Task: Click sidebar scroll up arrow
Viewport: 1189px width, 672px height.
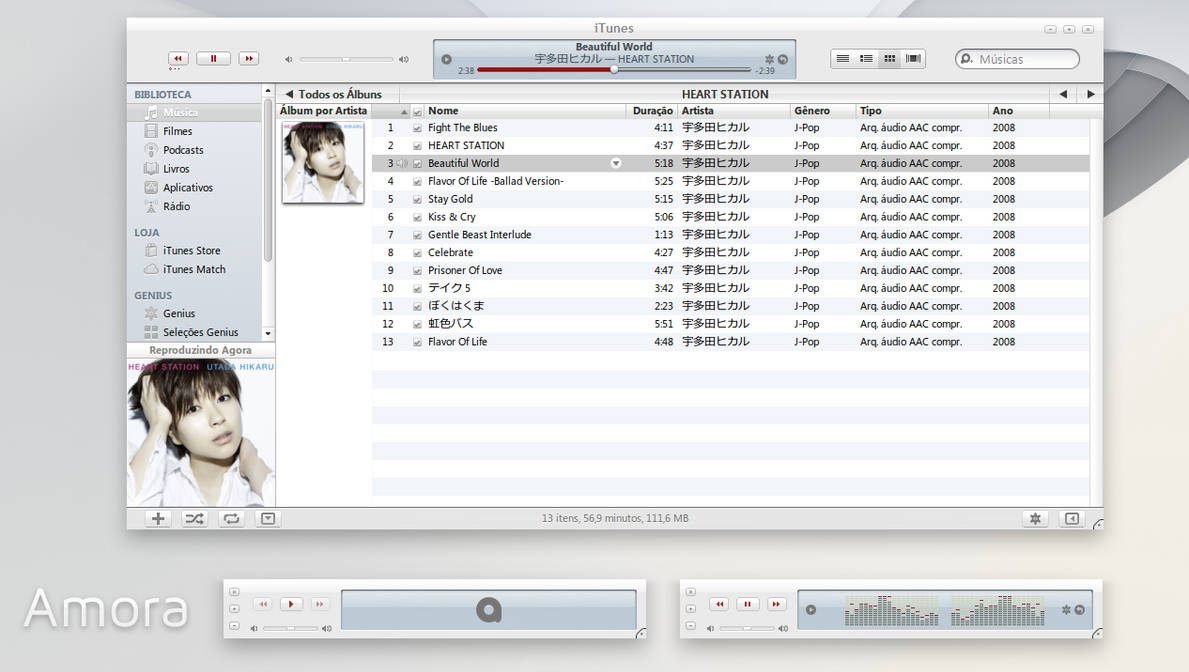Action: point(268,91)
